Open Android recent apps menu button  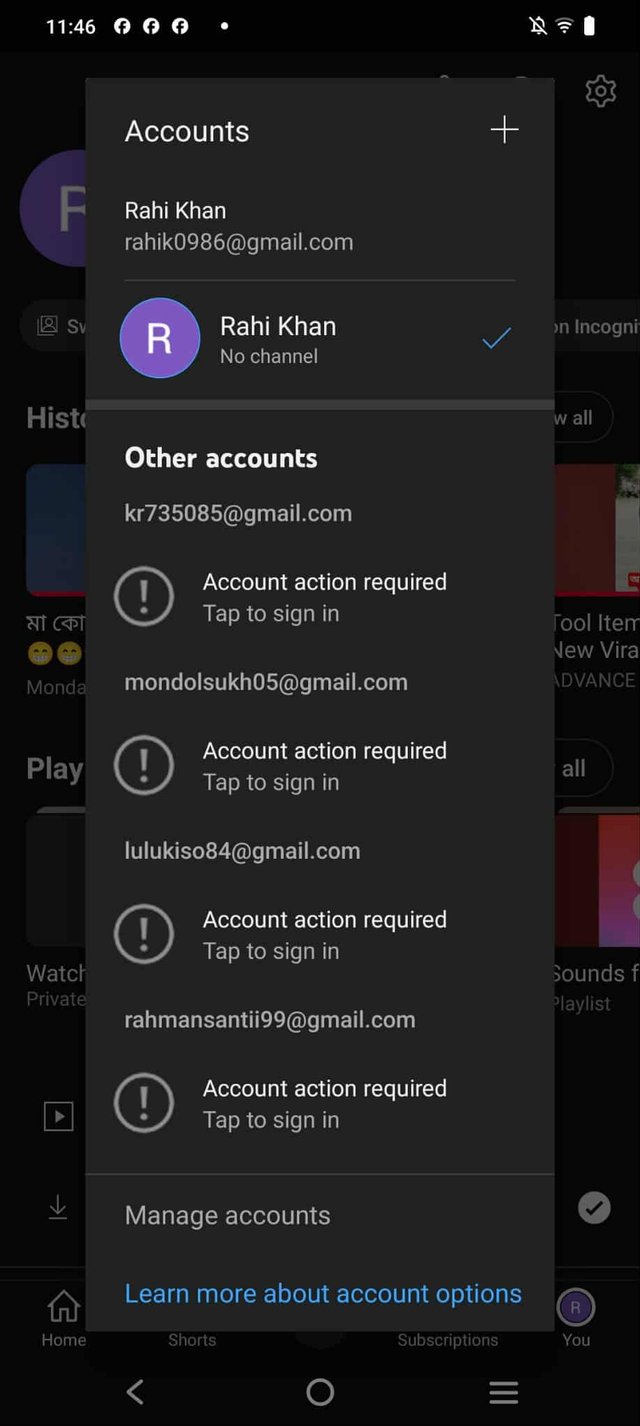click(x=503, y=1391)
